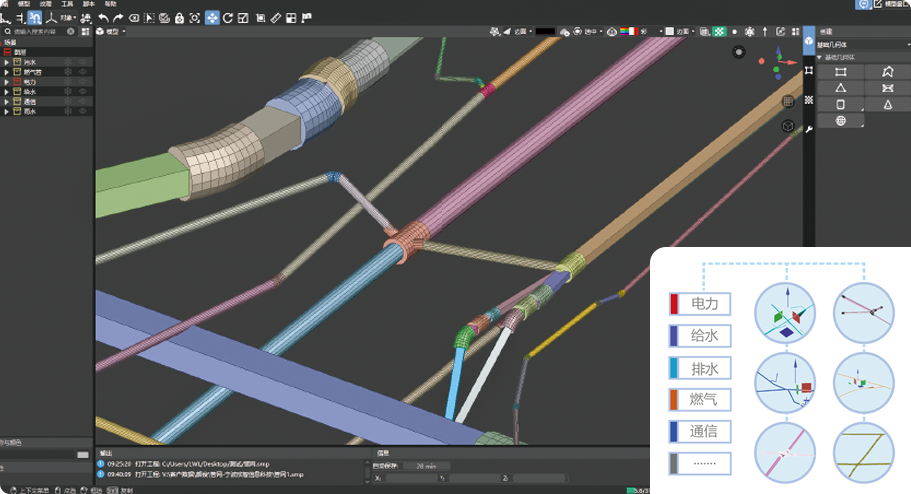Select the cone primitive in create panel
Viewport: 911px width, 494px height.
(x=887, y=104)
